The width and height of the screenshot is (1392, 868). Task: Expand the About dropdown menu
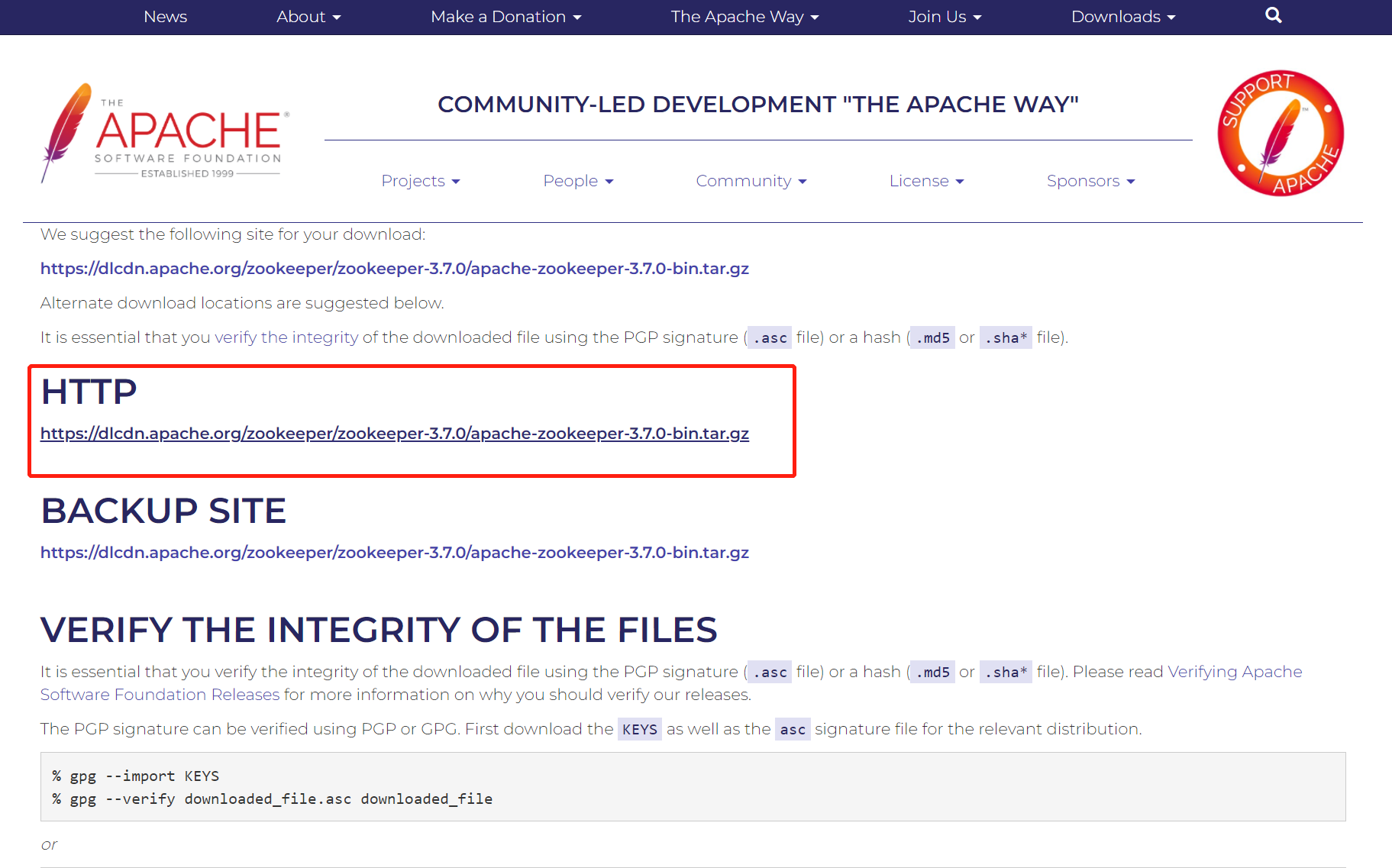[x=308, y=16]
